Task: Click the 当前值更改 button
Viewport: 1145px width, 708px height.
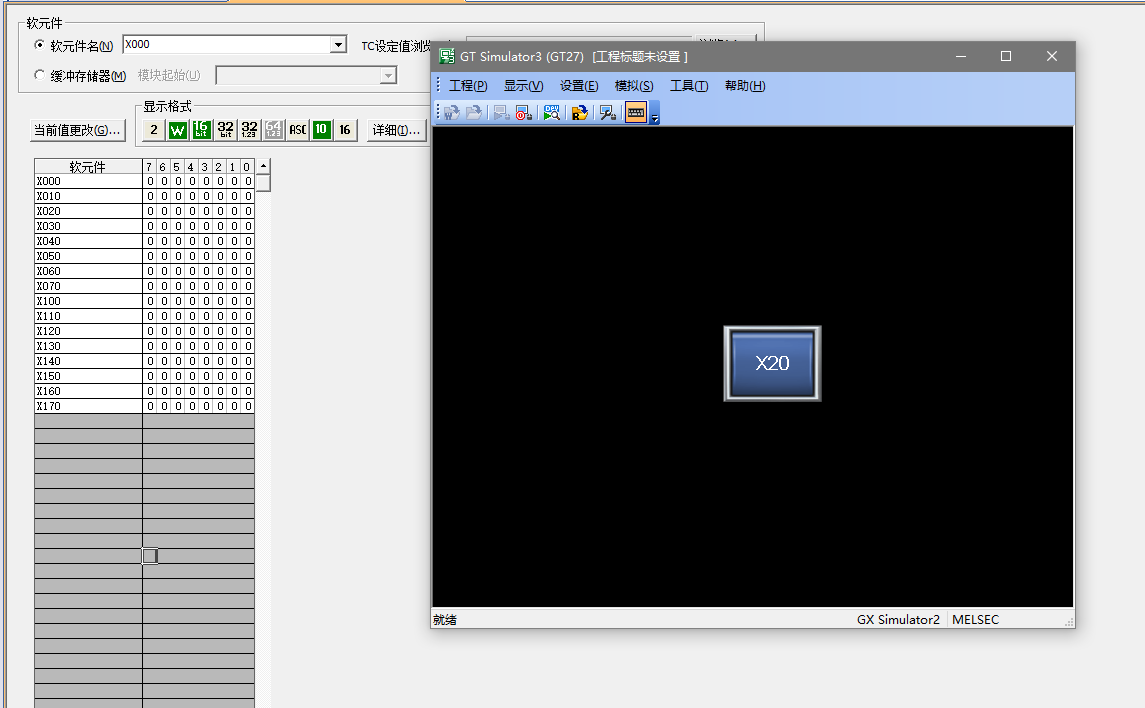Action: pyautogui.click(x=77, y=130)
